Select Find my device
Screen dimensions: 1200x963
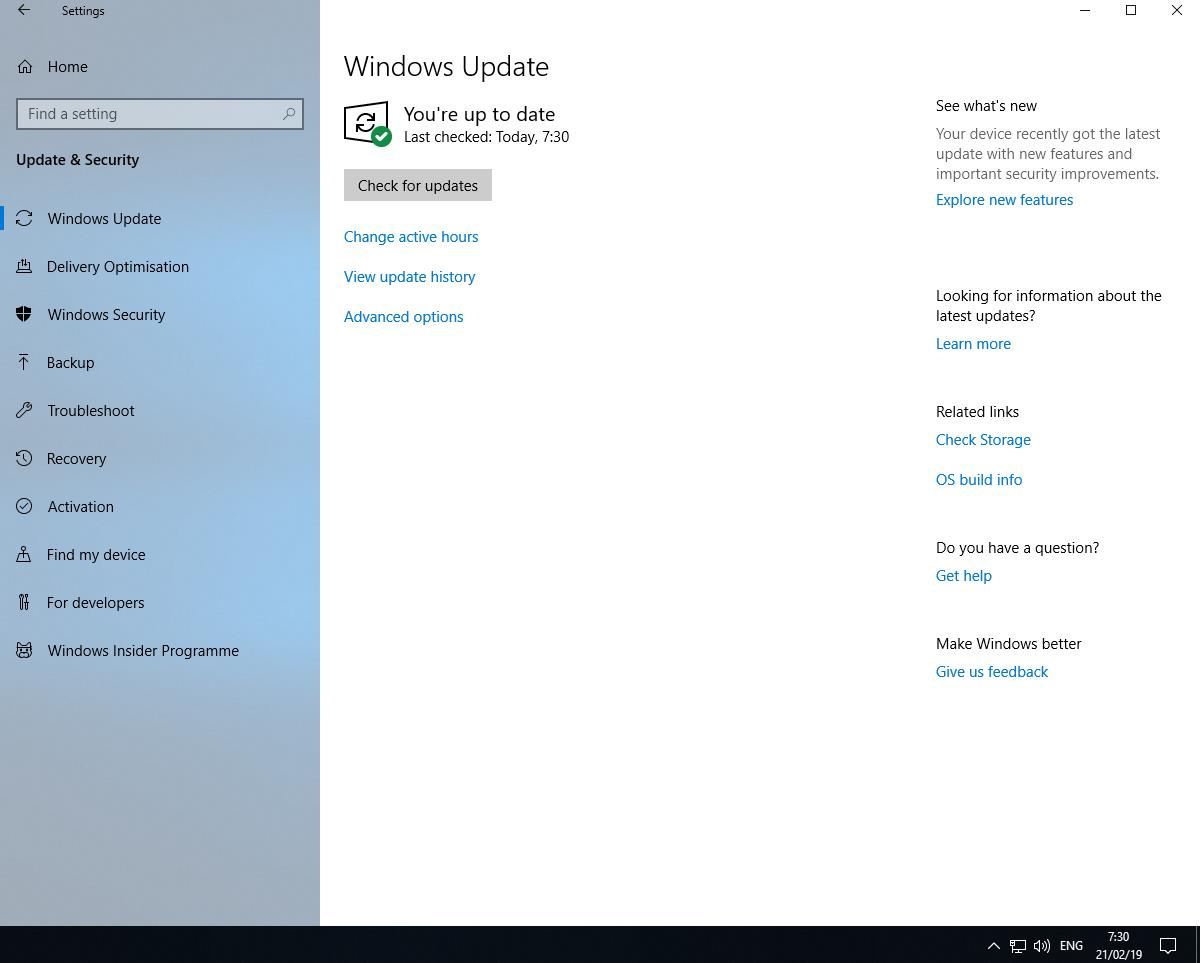click(96, 554)
